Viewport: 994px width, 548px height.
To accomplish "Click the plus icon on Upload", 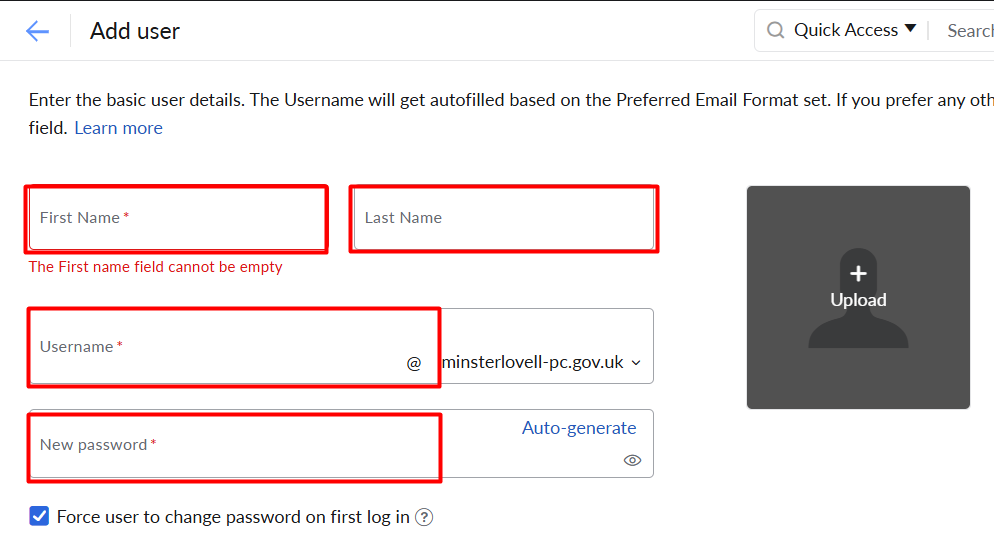I will 858,273.
